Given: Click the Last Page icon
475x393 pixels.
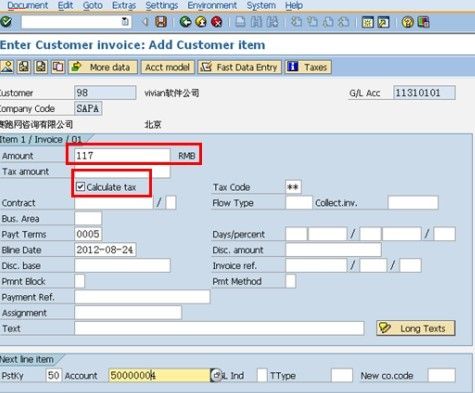Looking at the screenshot, I should coord(344,22).
